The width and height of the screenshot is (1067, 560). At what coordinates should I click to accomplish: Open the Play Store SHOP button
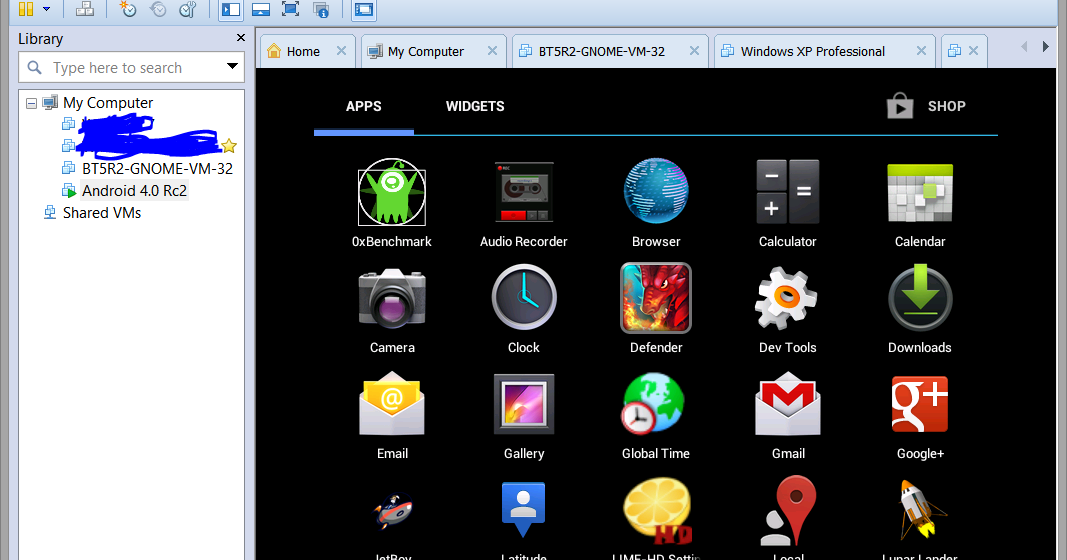[927, 106]
